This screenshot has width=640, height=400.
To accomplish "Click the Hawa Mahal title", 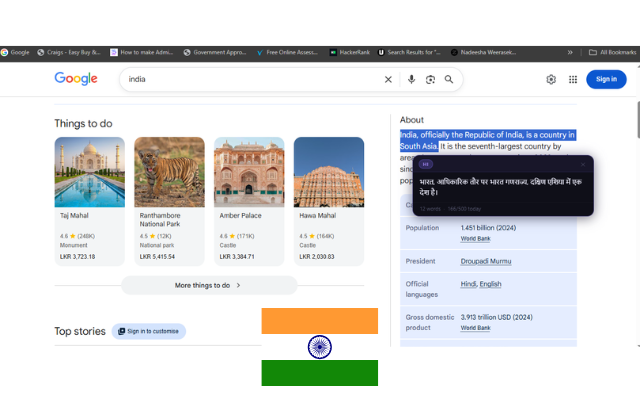I will pos(318,216).
